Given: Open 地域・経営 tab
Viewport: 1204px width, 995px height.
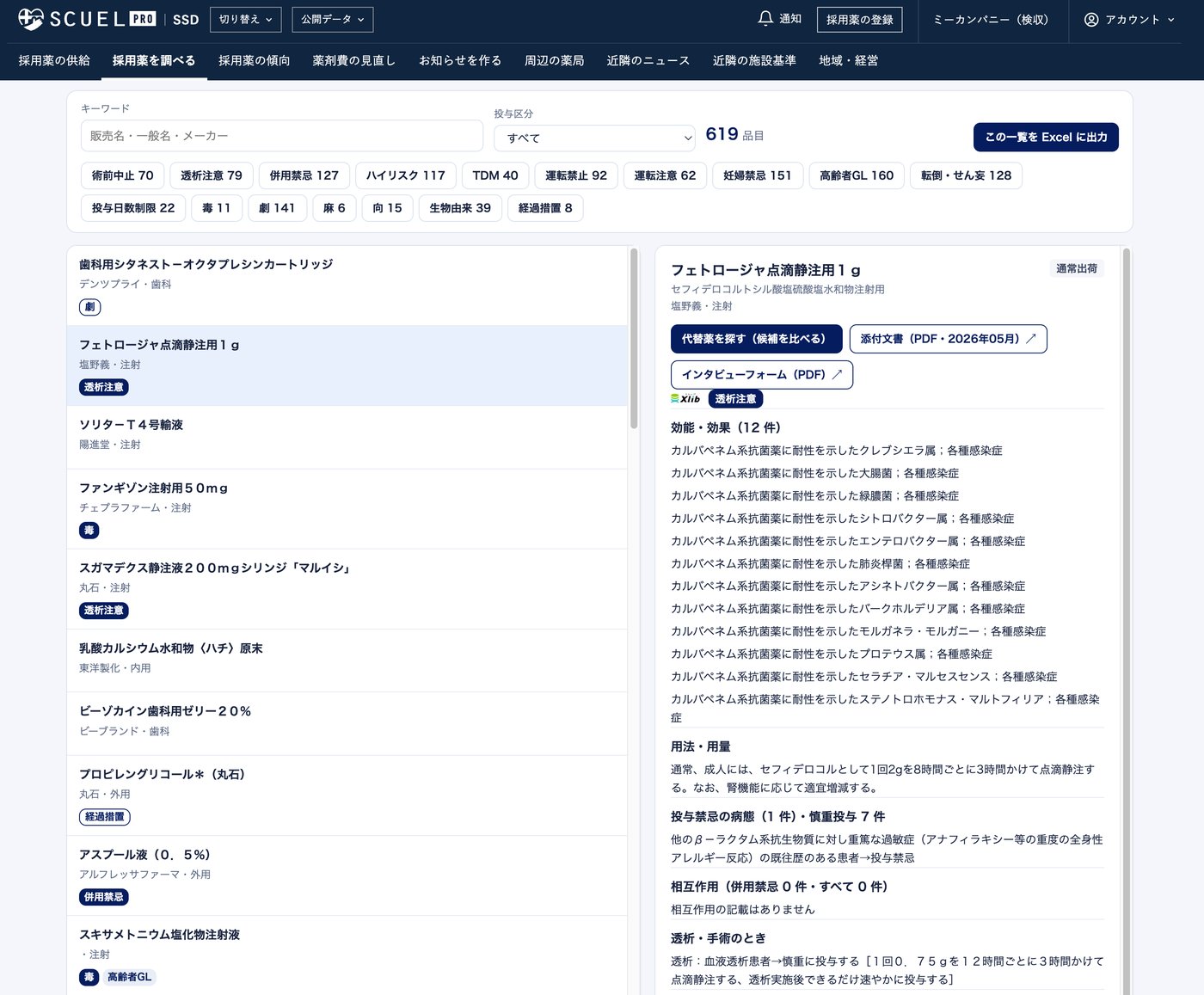Looking at the screenshot, I should 849,60.
